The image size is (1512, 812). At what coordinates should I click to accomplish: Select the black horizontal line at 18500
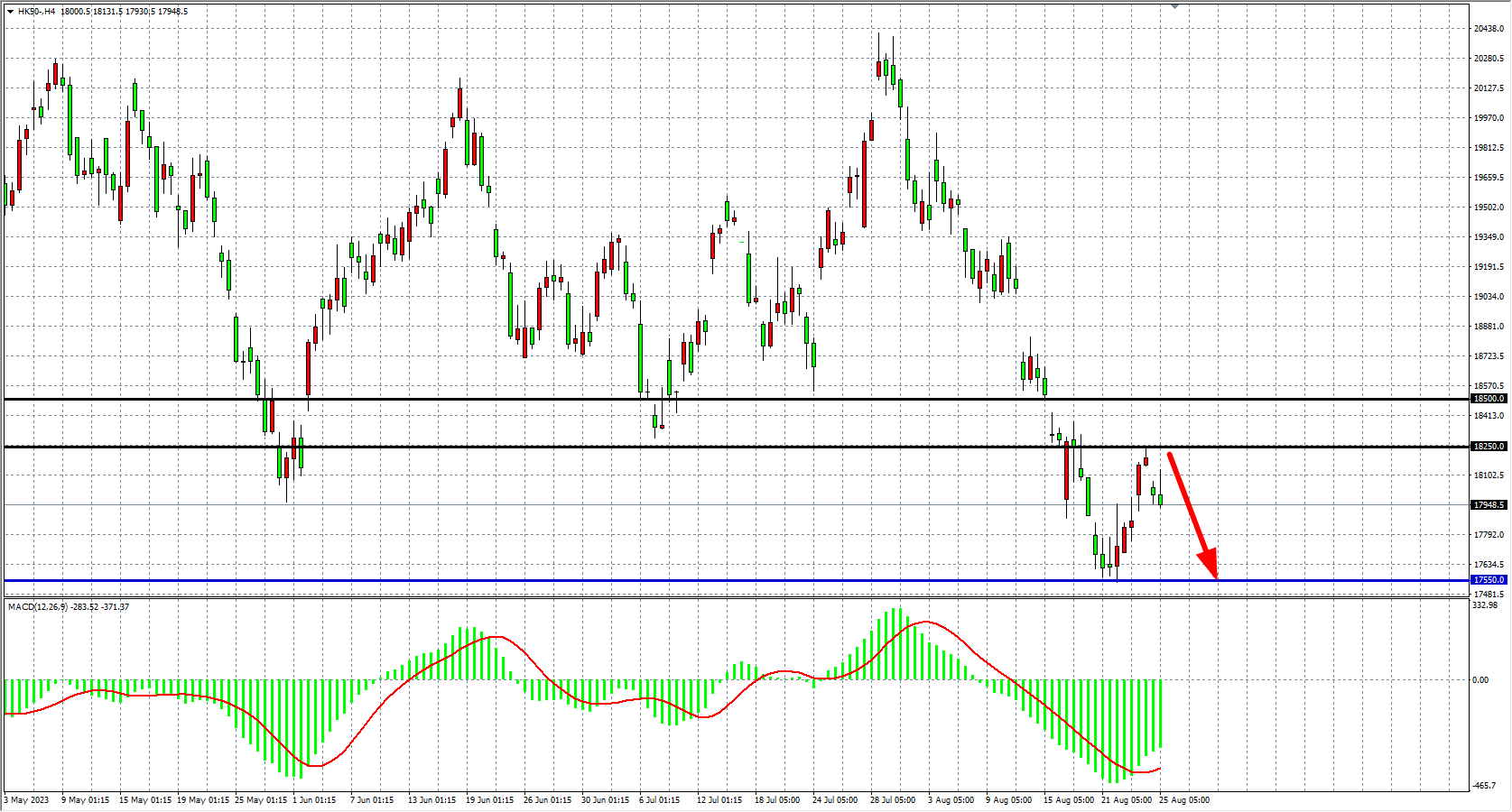(x=542, y=399)
